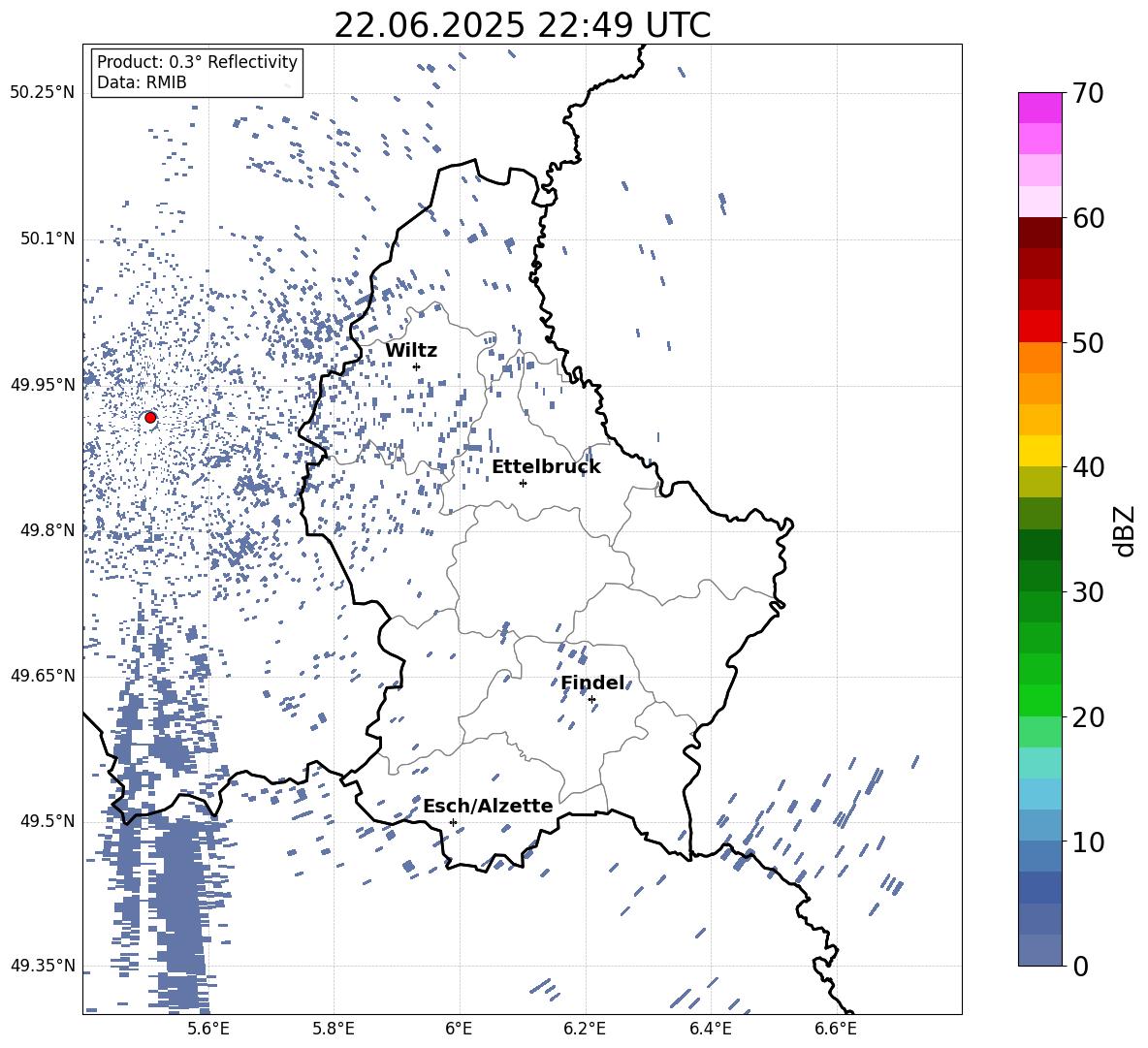Click the red radar location dot
Viewport: 1148px width, 1048px height.
[150, 418]
